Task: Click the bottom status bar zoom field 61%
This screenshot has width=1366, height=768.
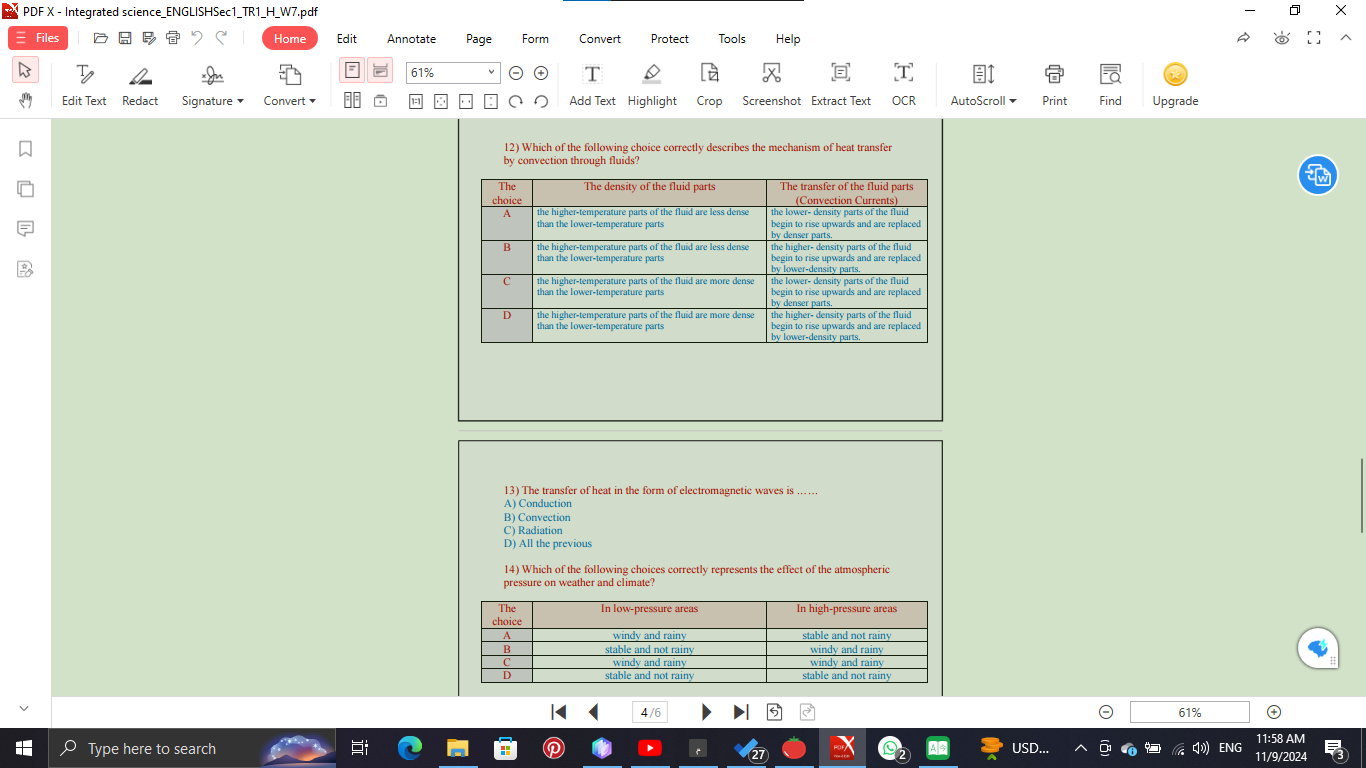Action: 1189,713
